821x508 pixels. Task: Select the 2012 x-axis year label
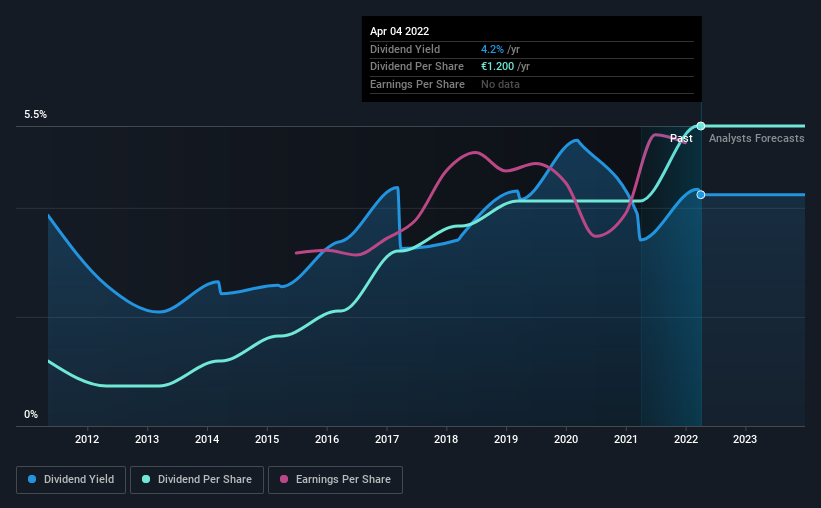[87, 439]
